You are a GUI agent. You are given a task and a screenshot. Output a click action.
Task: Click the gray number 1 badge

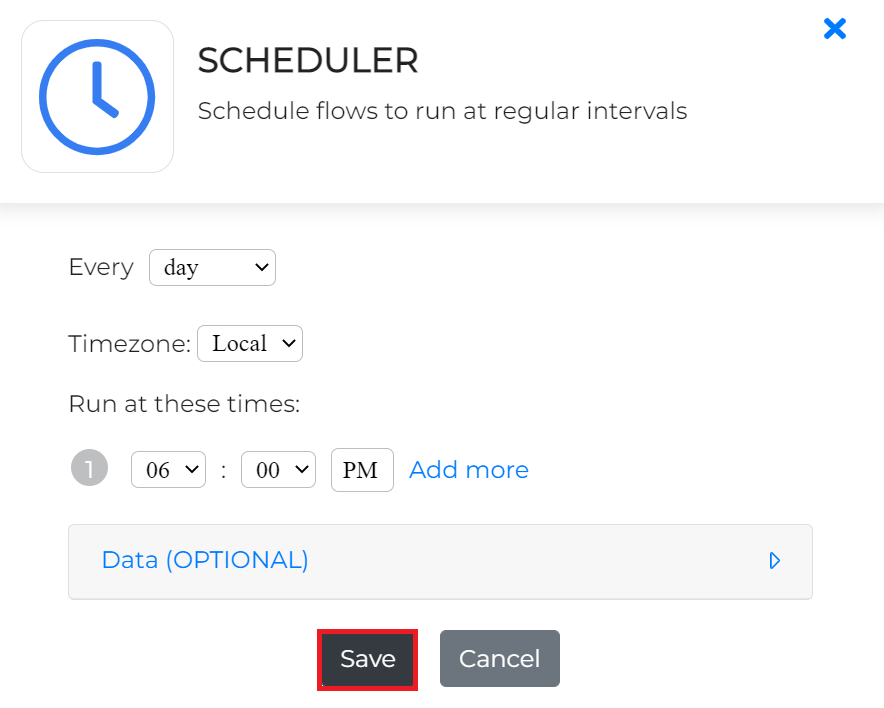pos(89,468)
